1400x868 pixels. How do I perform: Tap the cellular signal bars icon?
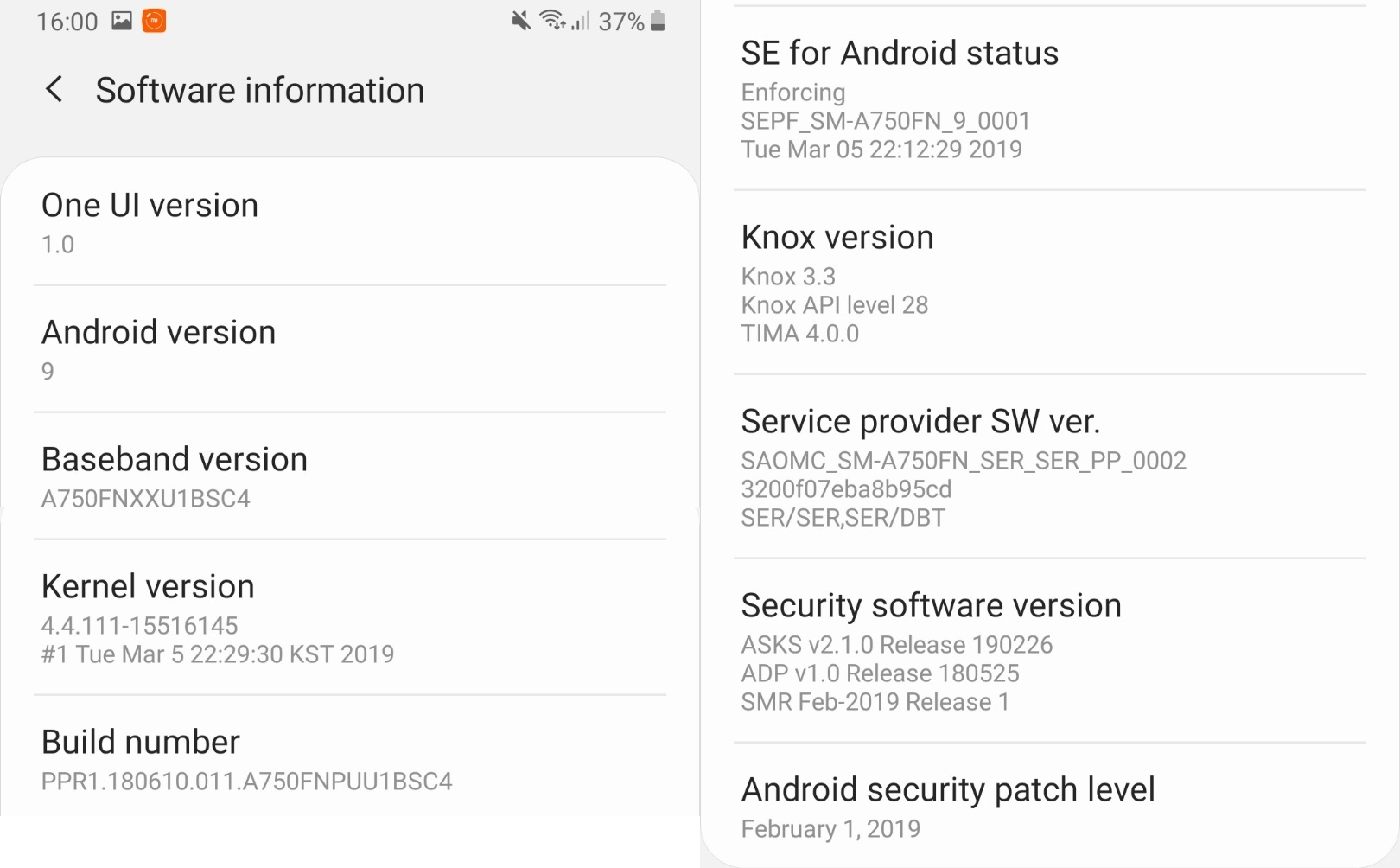(x=581, y=21)
